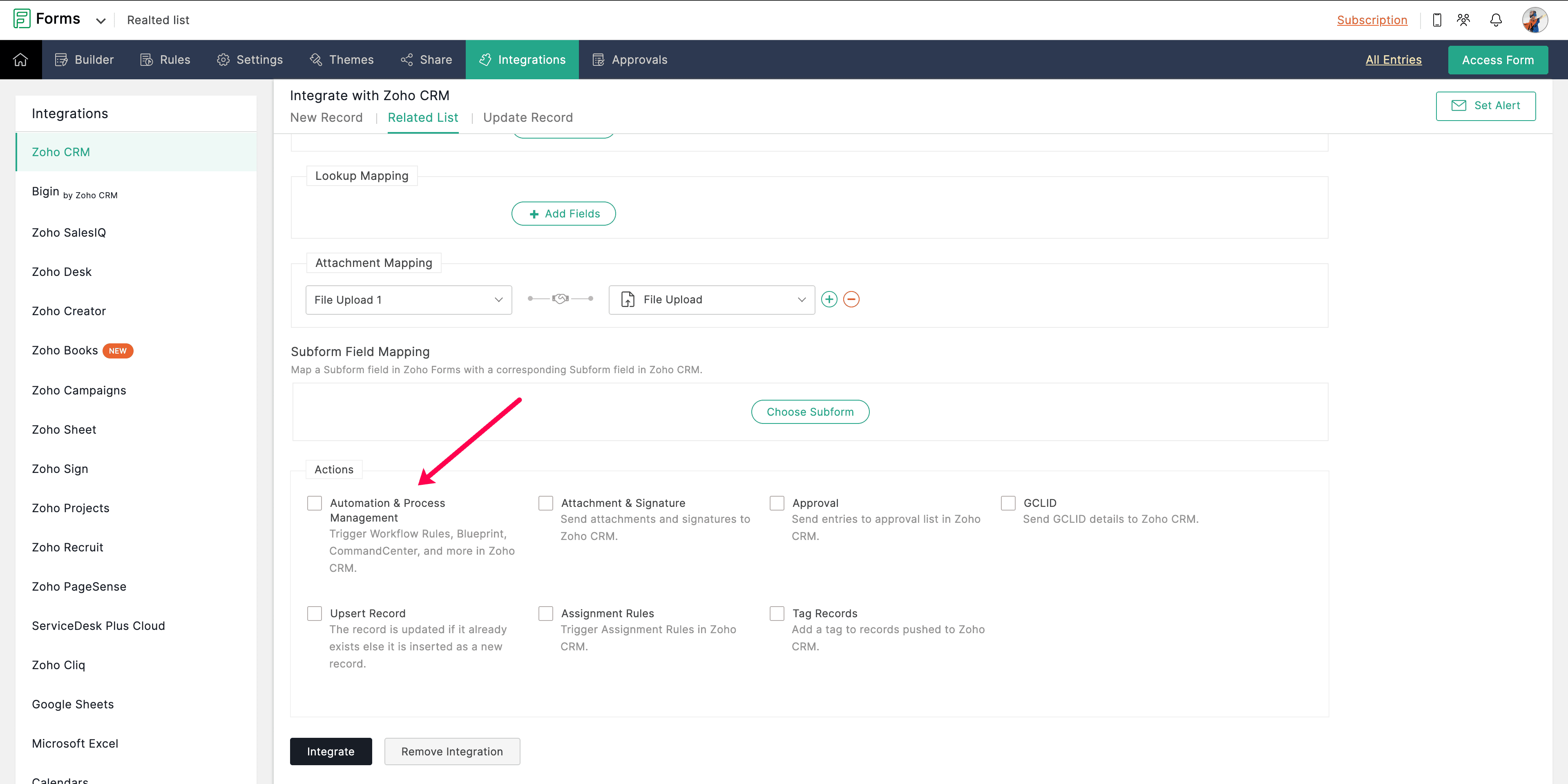Remove attachment mapping row with minus icon
Image resolution: width=1568 pixels, height=784 pixels.
coord(851,300)
